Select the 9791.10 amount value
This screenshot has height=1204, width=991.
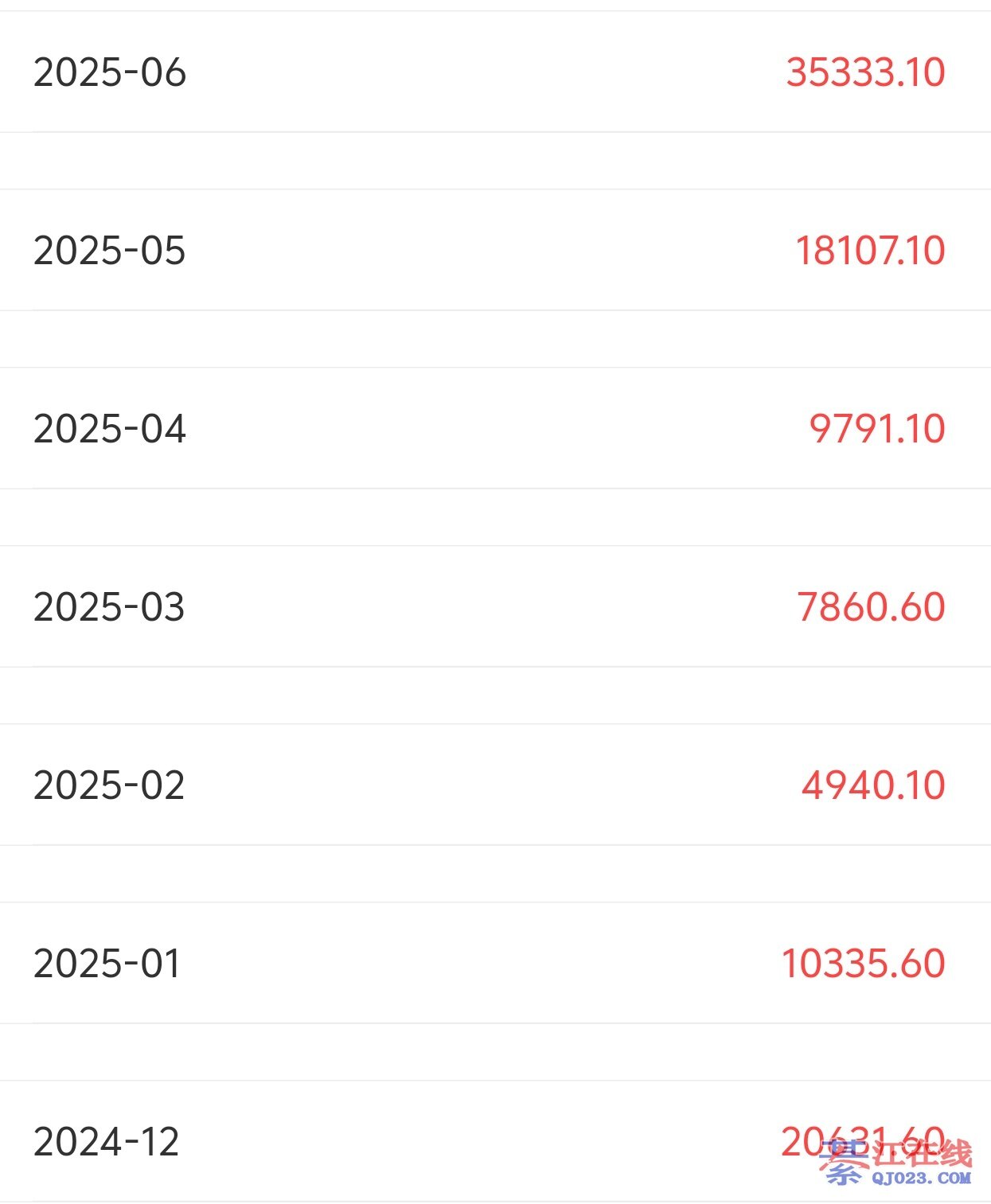point(877,429)
